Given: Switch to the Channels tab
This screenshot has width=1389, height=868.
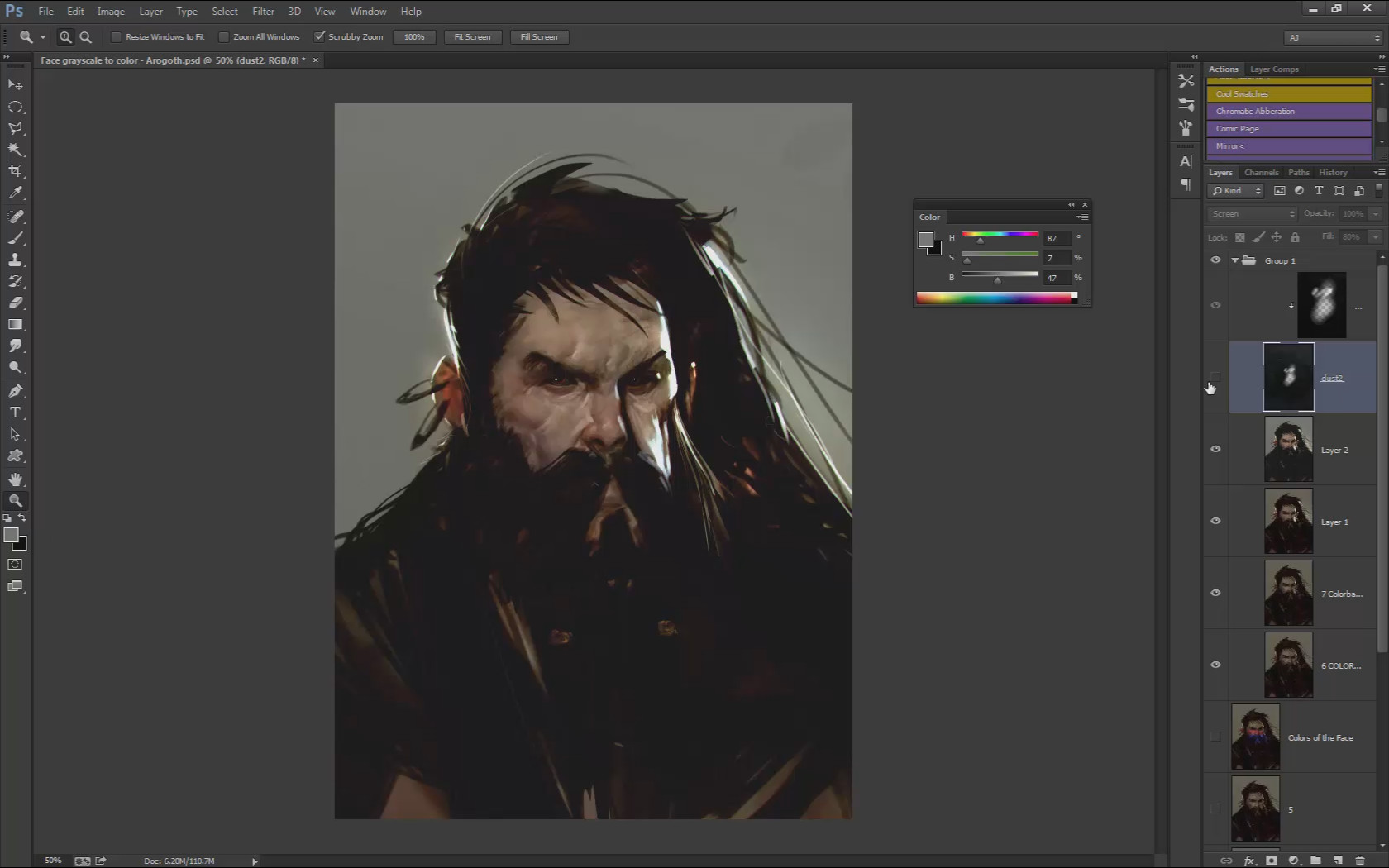Looking at the screenshot, I should (1261, 173).
